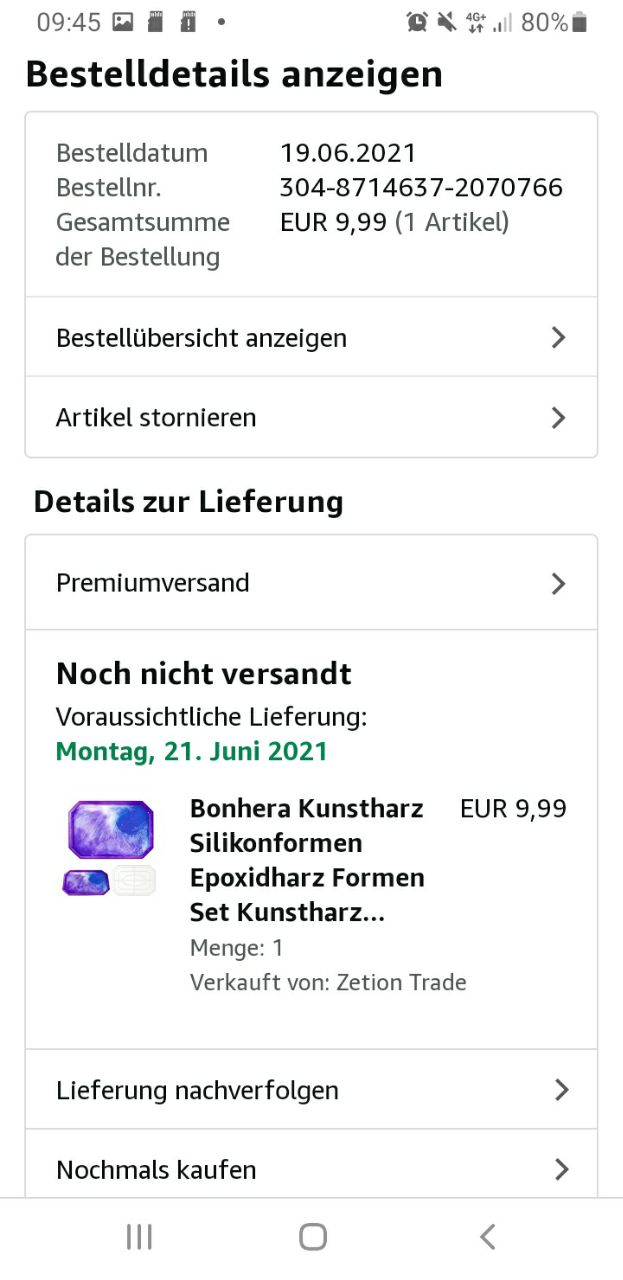Tap the Android back arrow icon
Image resolution: width=623 pixels, height=1280 pixels.
487,1237
